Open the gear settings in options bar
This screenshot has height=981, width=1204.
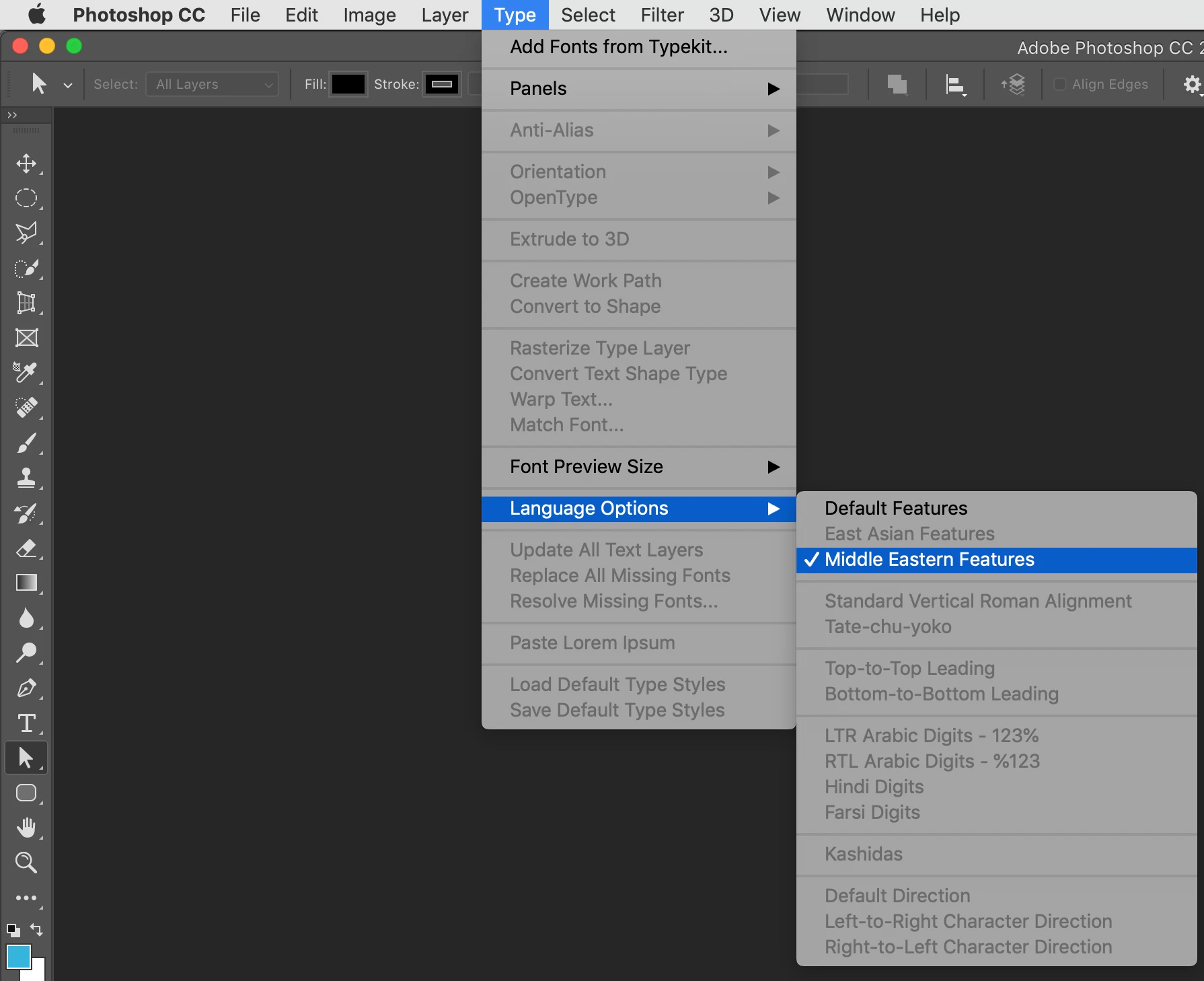coord(1192,85)
